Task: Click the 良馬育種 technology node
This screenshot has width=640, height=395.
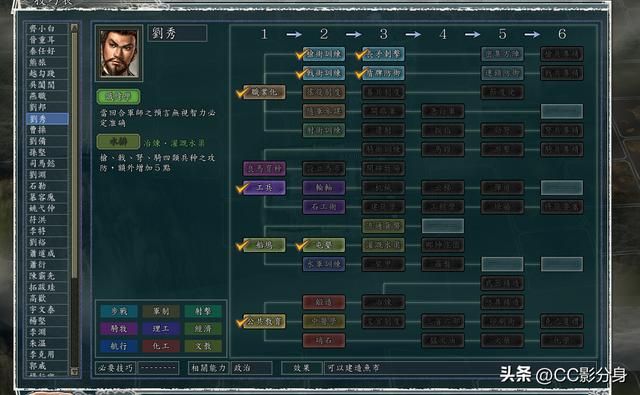Action: (x=264, y=169)
